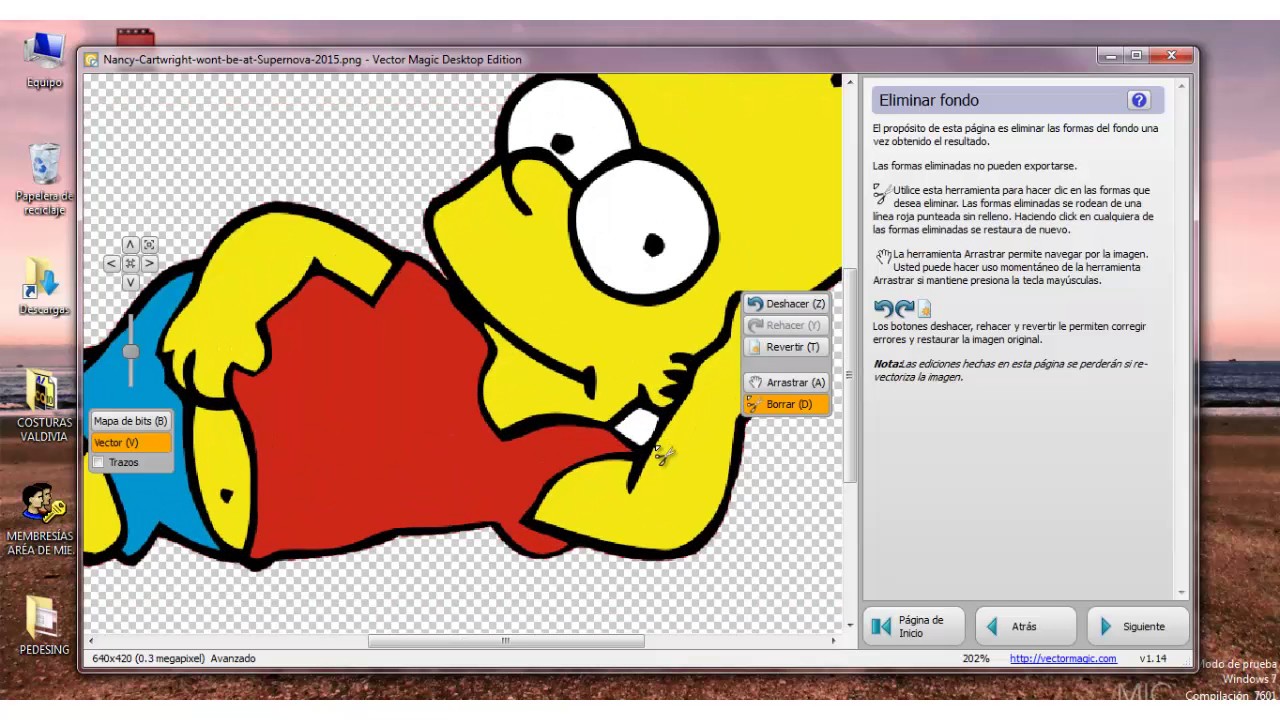Click the canvas scroll left arrow
Viewport: 1280px width, 720px height.
click(91, 641)
